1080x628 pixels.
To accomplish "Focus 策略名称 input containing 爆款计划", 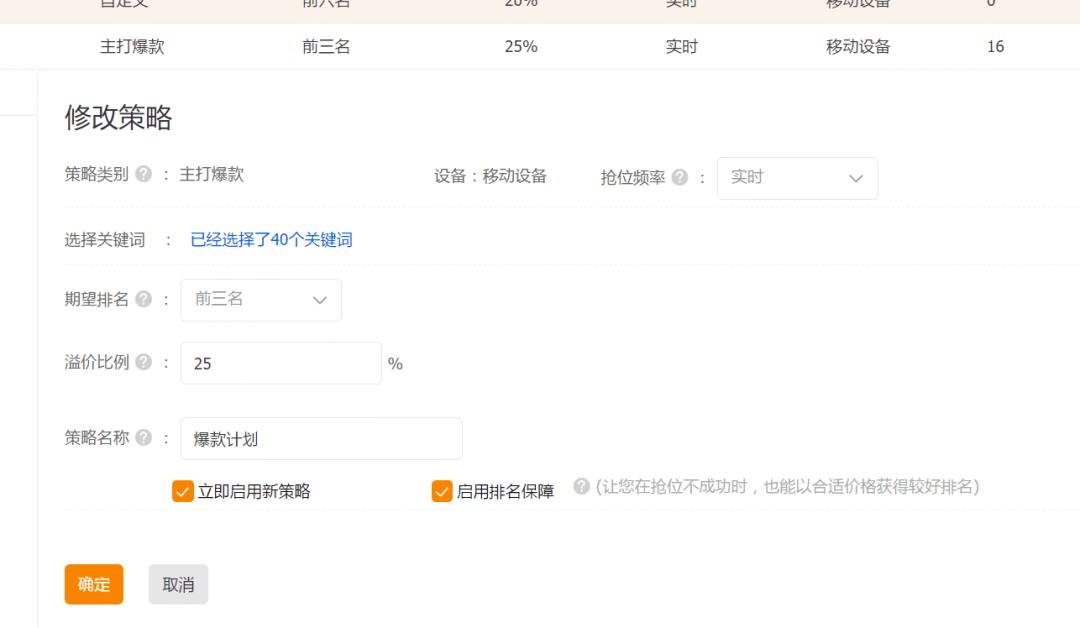I will click(321, 439).
